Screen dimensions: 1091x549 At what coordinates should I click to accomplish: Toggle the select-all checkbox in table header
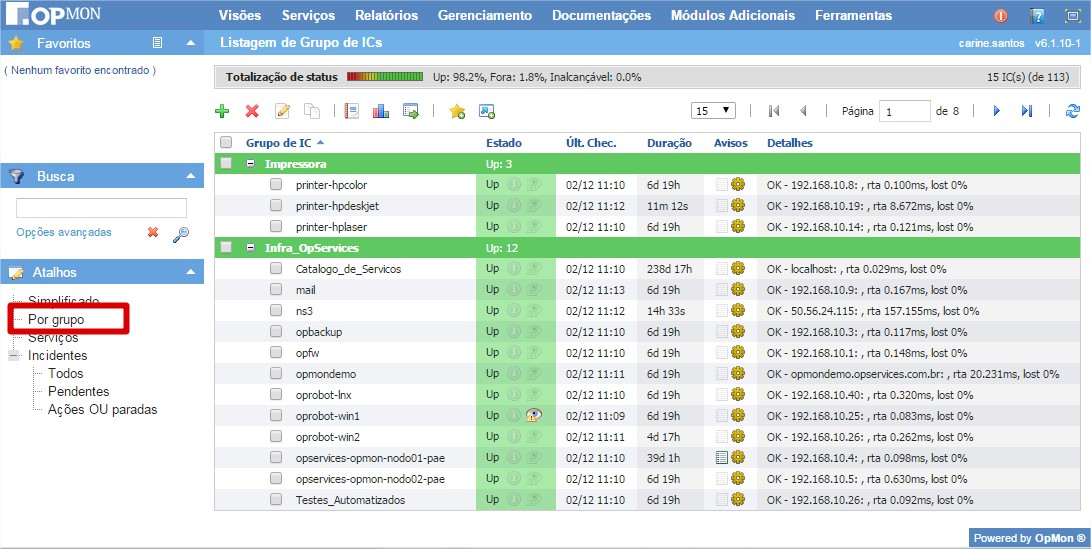coord(226,143)
